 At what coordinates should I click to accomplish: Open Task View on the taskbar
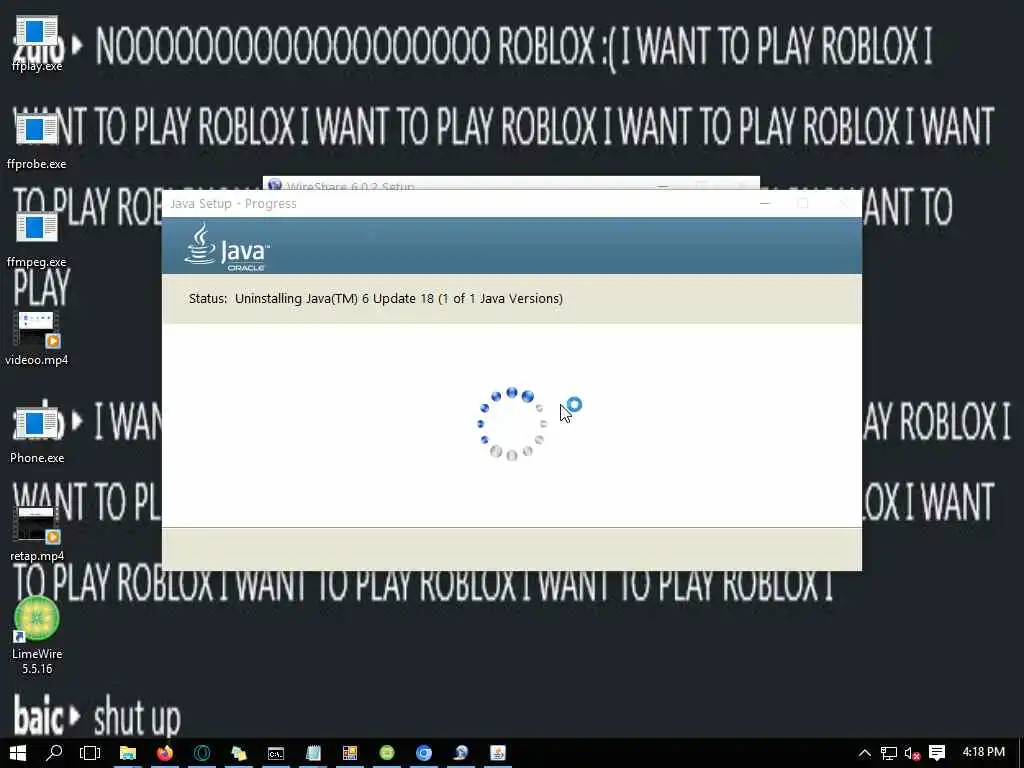pos(90,753)
